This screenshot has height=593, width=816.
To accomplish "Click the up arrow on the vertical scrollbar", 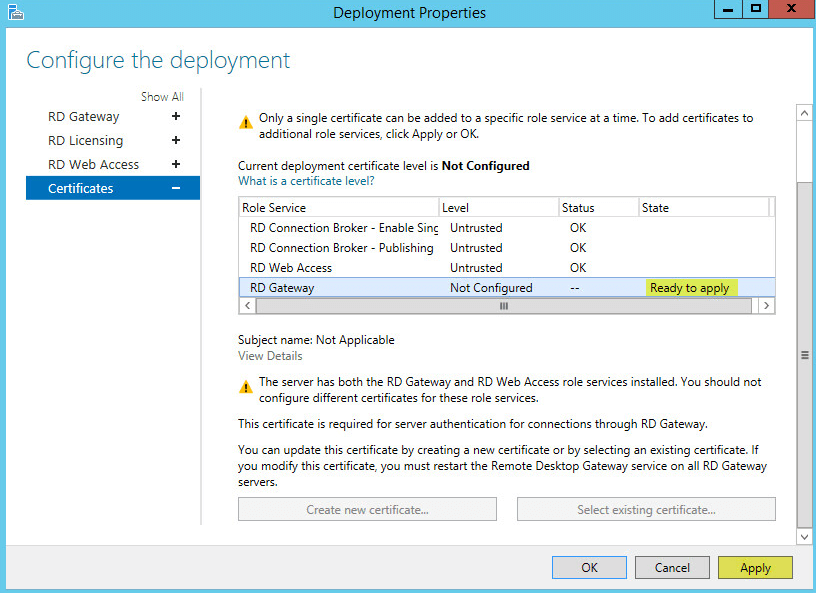I will point(804,112).
